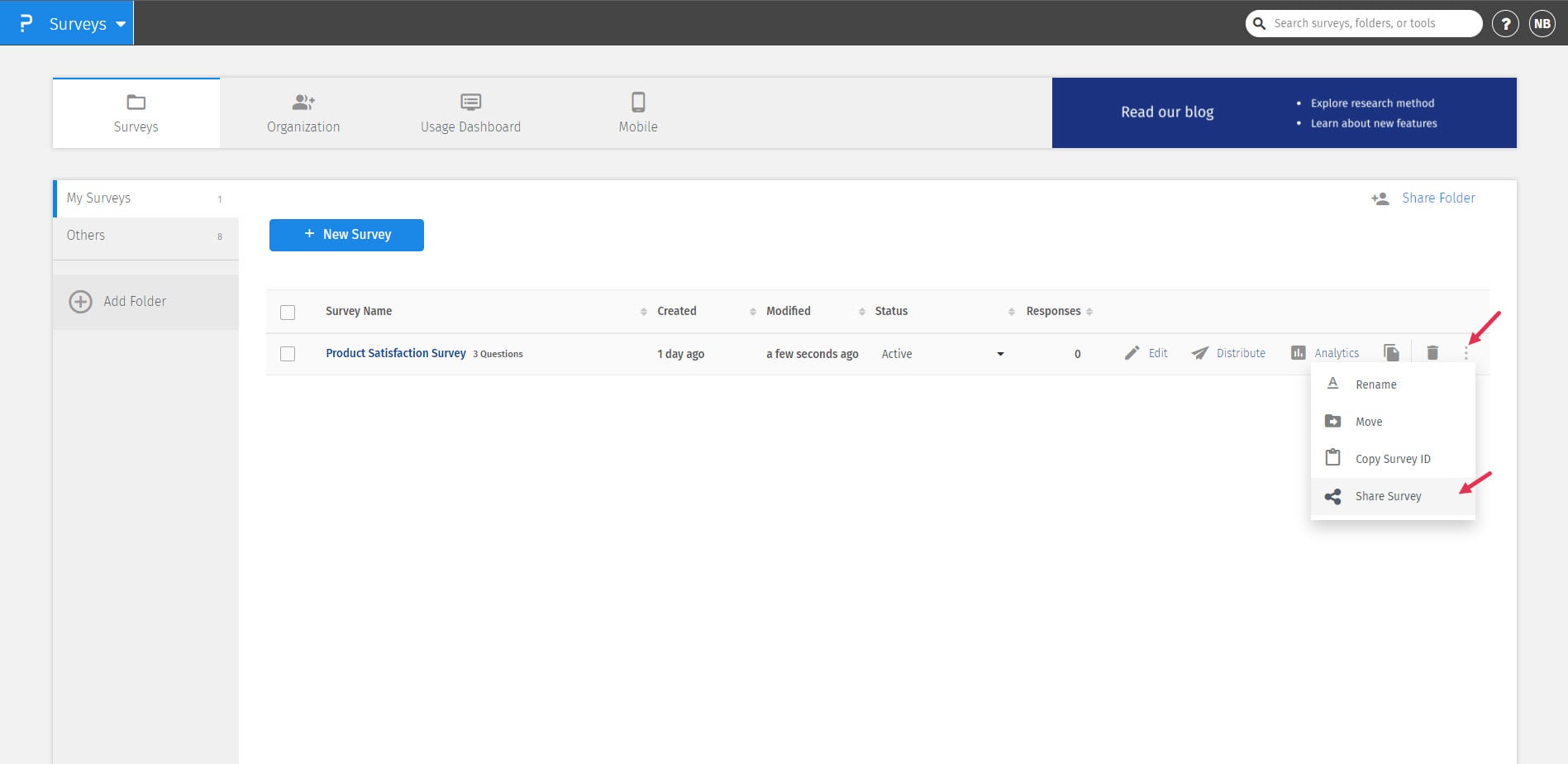Image resolution: width=1568 pixels, height=764 pixels.
Task: Select the My Surveys folder
Action: pyautogui.click(x=145, y=198)
